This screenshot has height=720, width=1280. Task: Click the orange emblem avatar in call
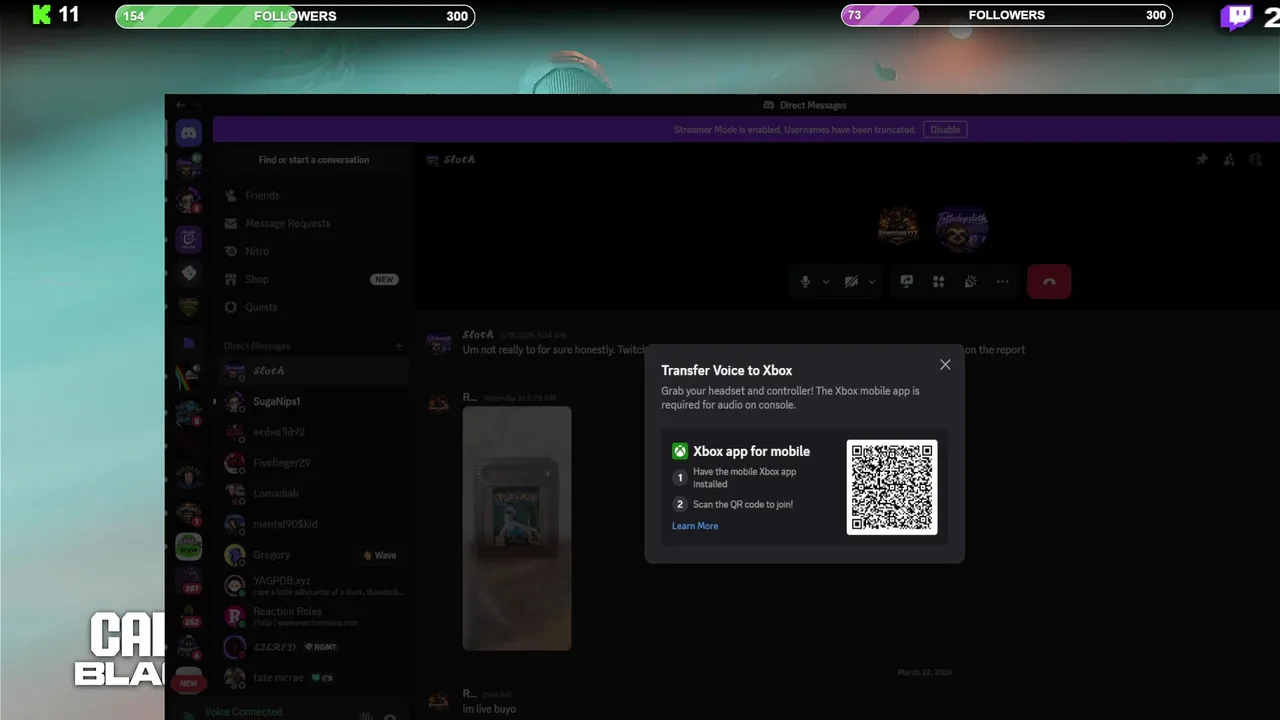(x=898, y=227)
